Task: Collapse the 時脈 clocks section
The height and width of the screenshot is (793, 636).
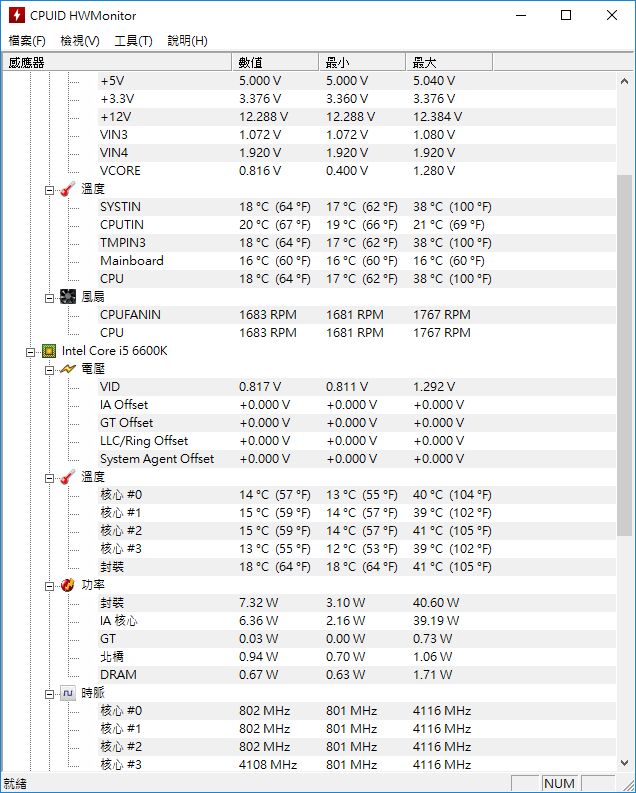Action: point(50,693)
